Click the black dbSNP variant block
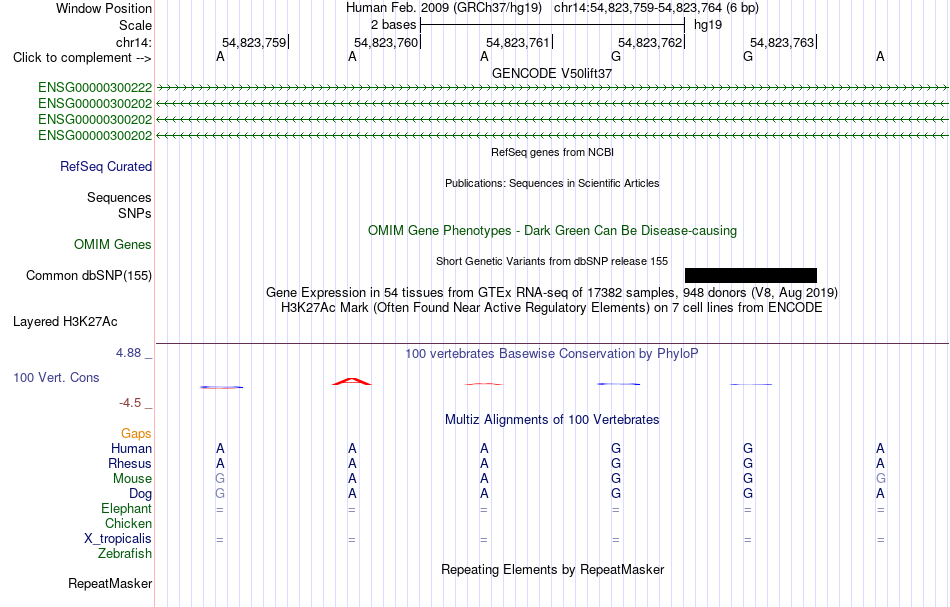Screen dimensions: 950x607 tap(751, 276)
